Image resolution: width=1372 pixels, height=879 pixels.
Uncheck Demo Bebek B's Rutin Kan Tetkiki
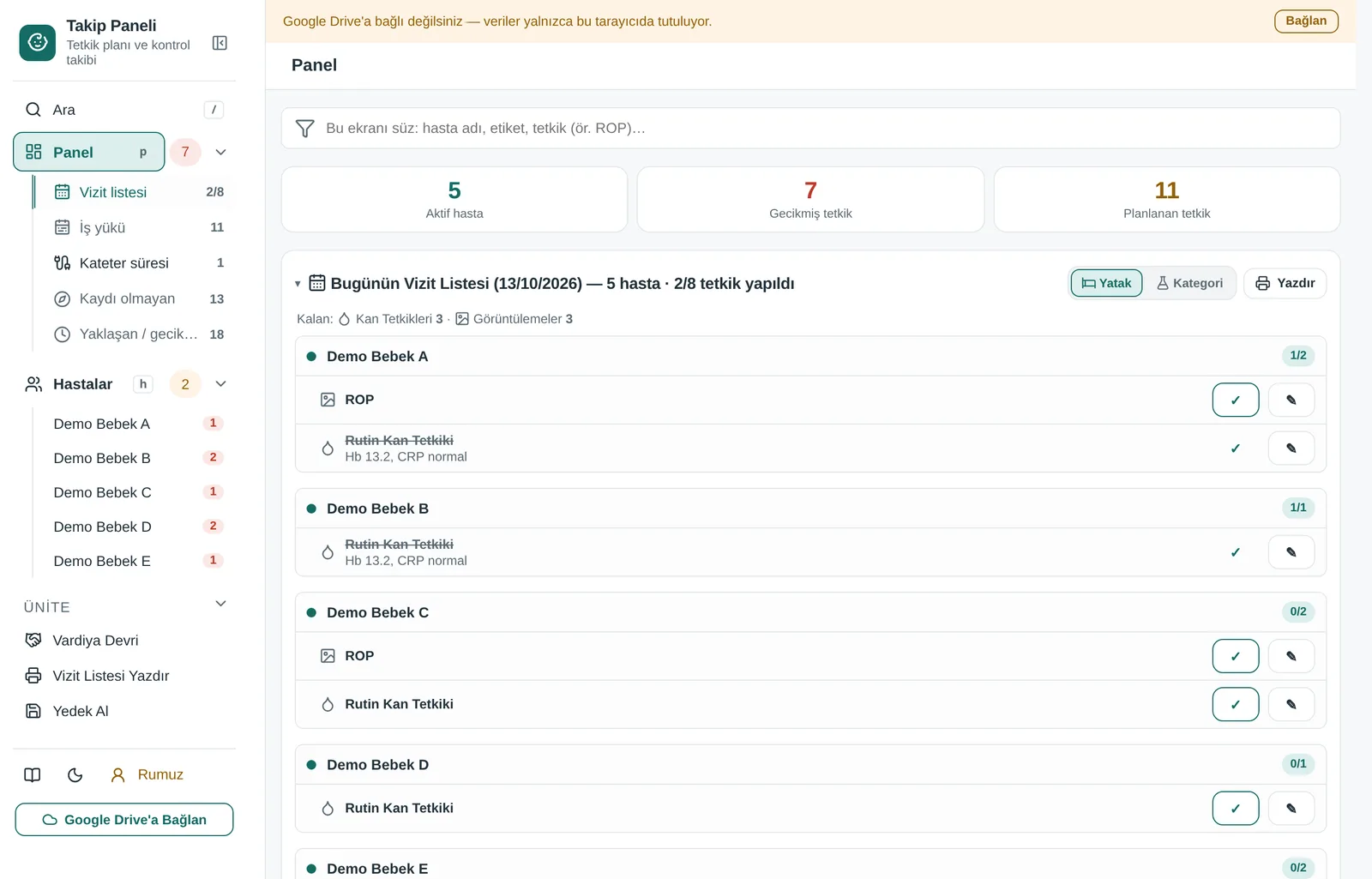tap(1236, 552)
